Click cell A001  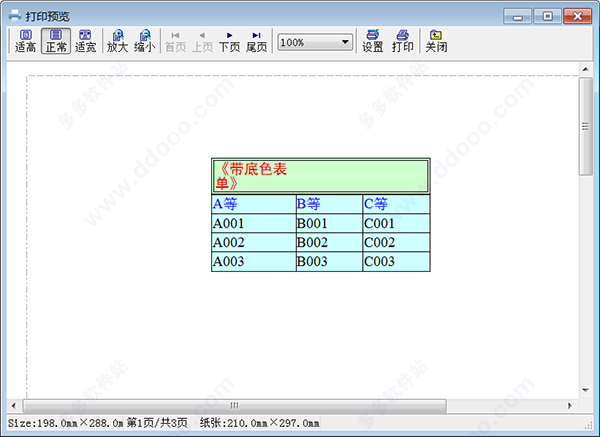coord(254,223)
